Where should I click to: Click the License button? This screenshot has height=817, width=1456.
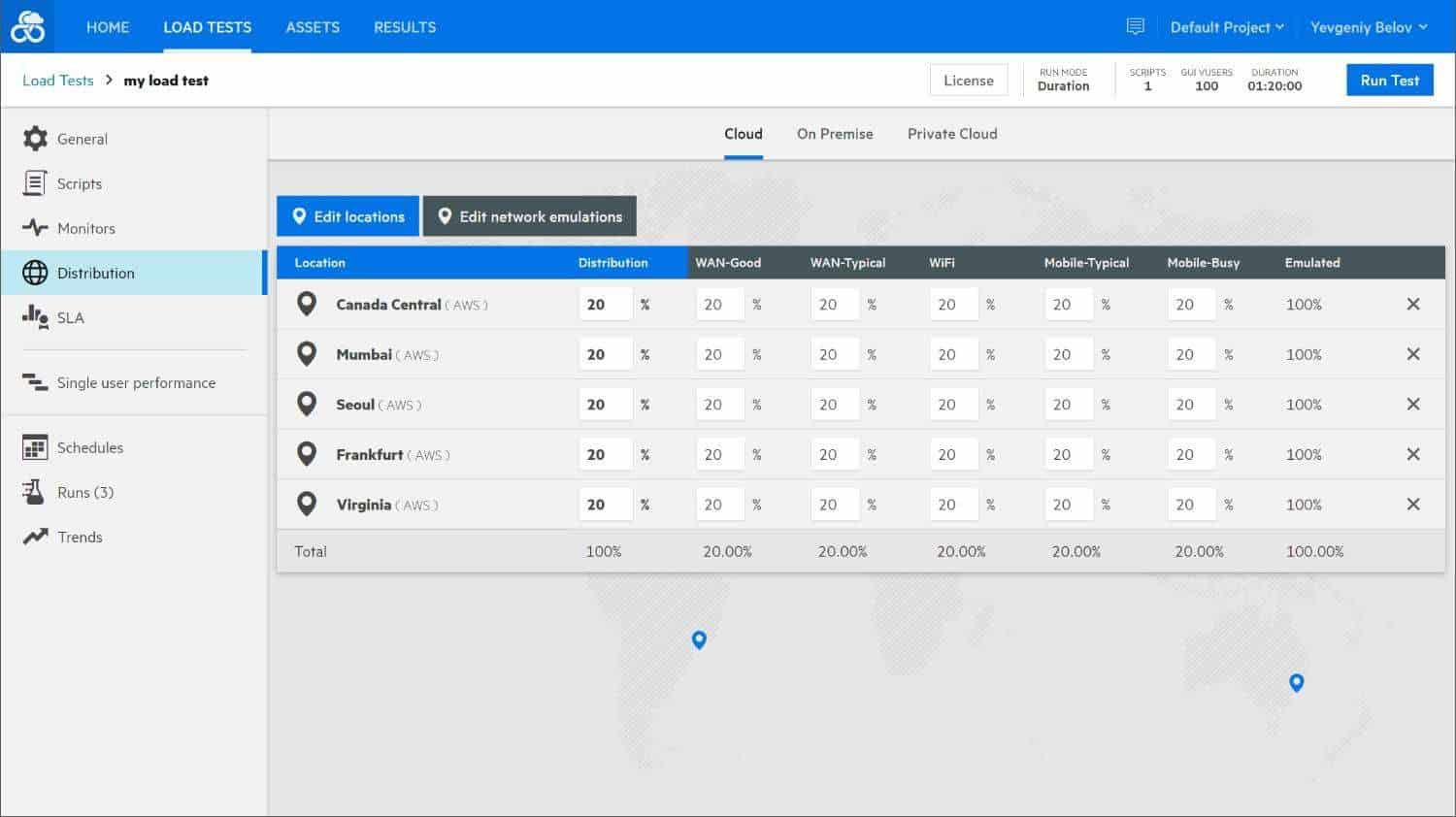[x=969, y=81]
